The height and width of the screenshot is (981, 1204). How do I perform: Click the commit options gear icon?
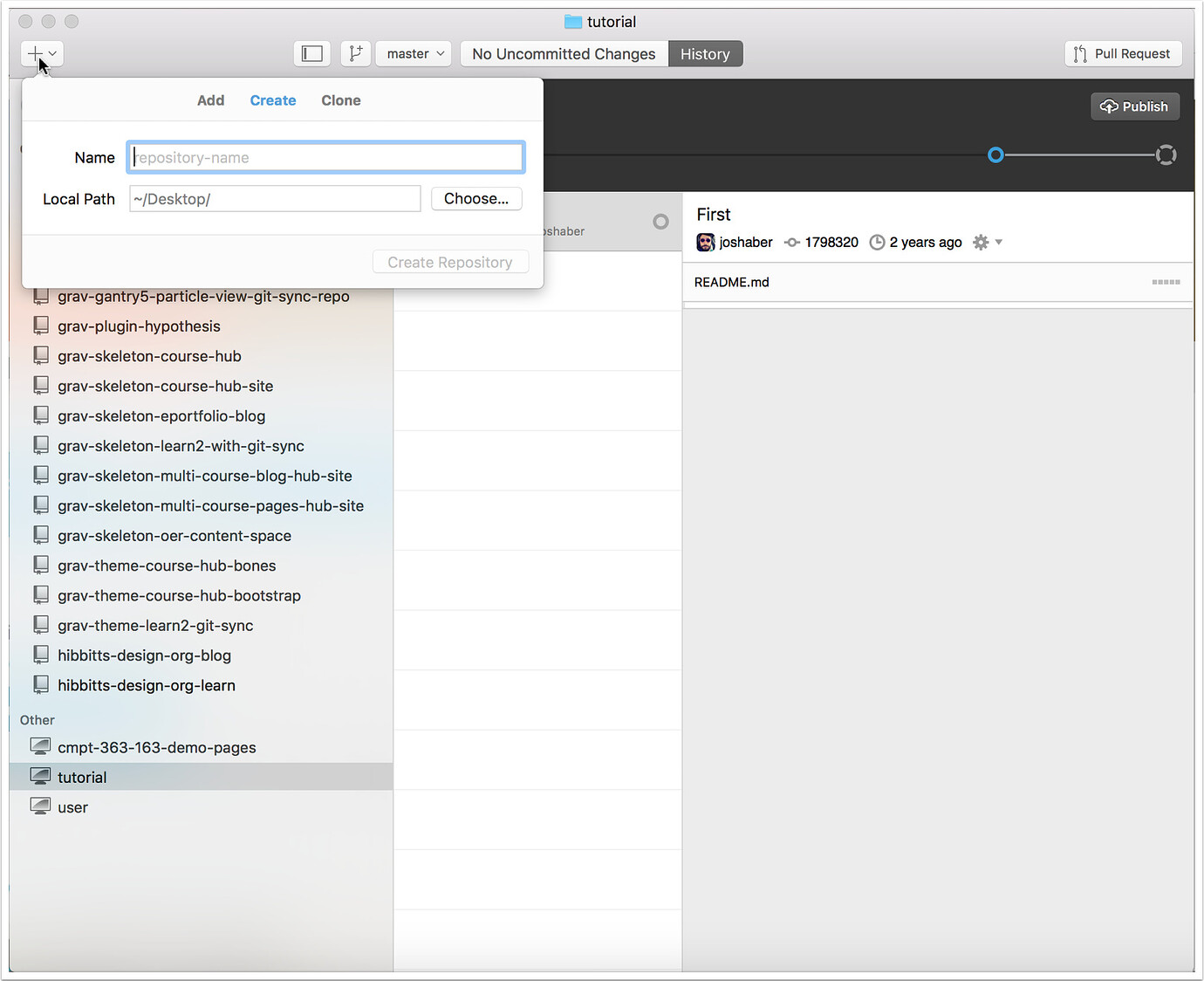point(981,242)
